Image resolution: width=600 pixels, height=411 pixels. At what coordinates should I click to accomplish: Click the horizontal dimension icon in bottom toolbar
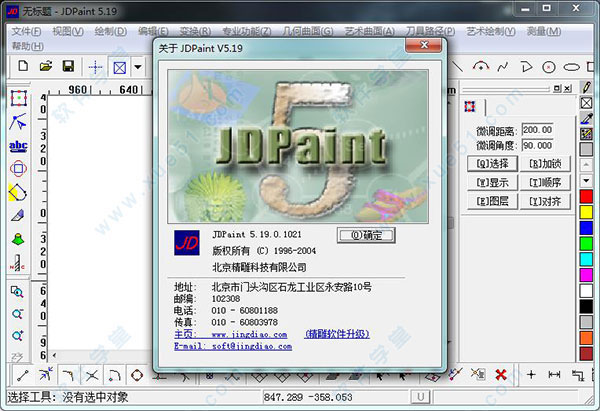[554, 375]
